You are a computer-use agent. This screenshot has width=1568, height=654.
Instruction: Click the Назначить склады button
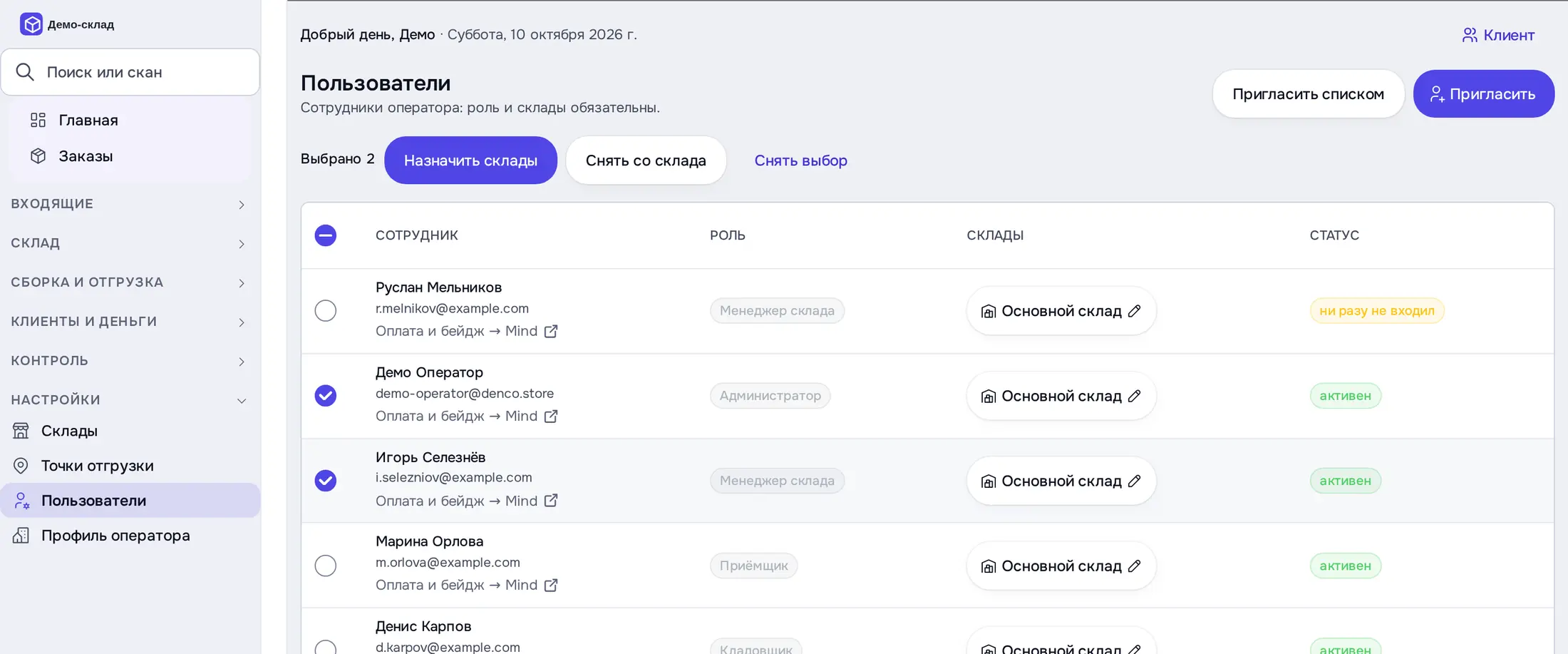(470, 160)
